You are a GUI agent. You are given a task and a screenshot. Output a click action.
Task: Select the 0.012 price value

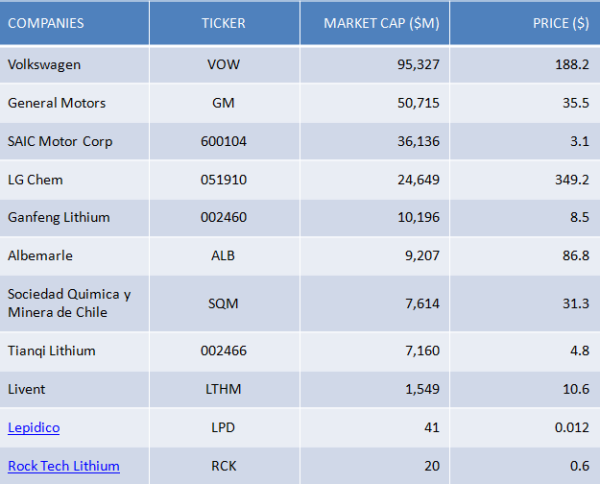coord(572,427)
